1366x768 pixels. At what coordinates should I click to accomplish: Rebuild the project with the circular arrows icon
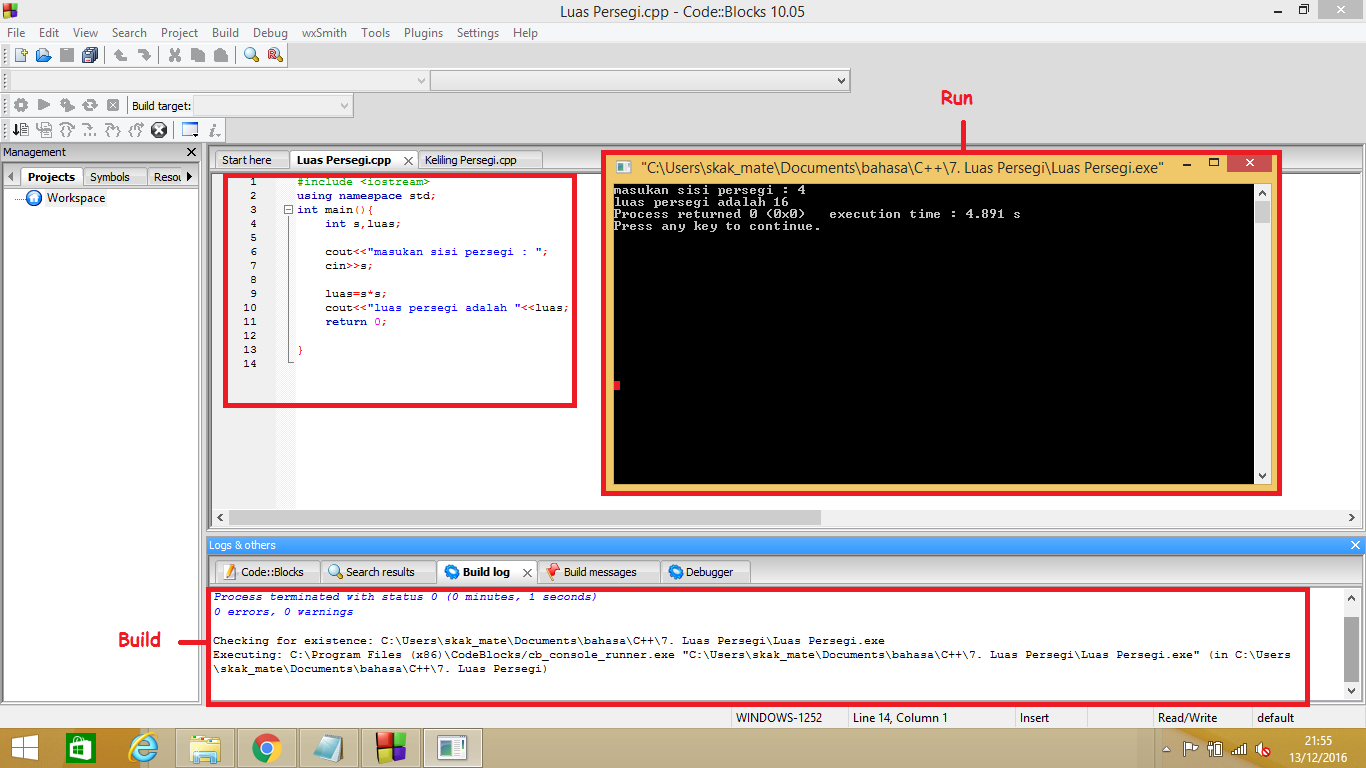(x=90, y=105)
